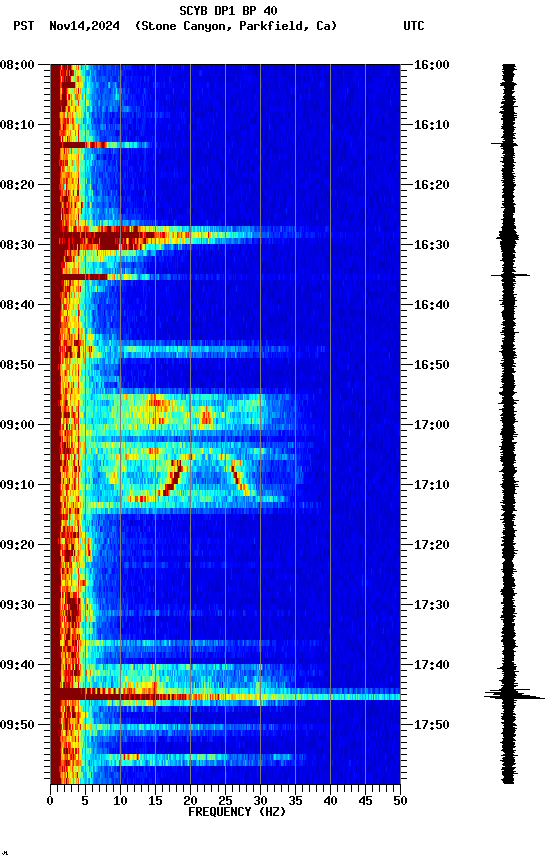
Task: Click the '35' Hz frequency axis label
Action: (295, 801)
